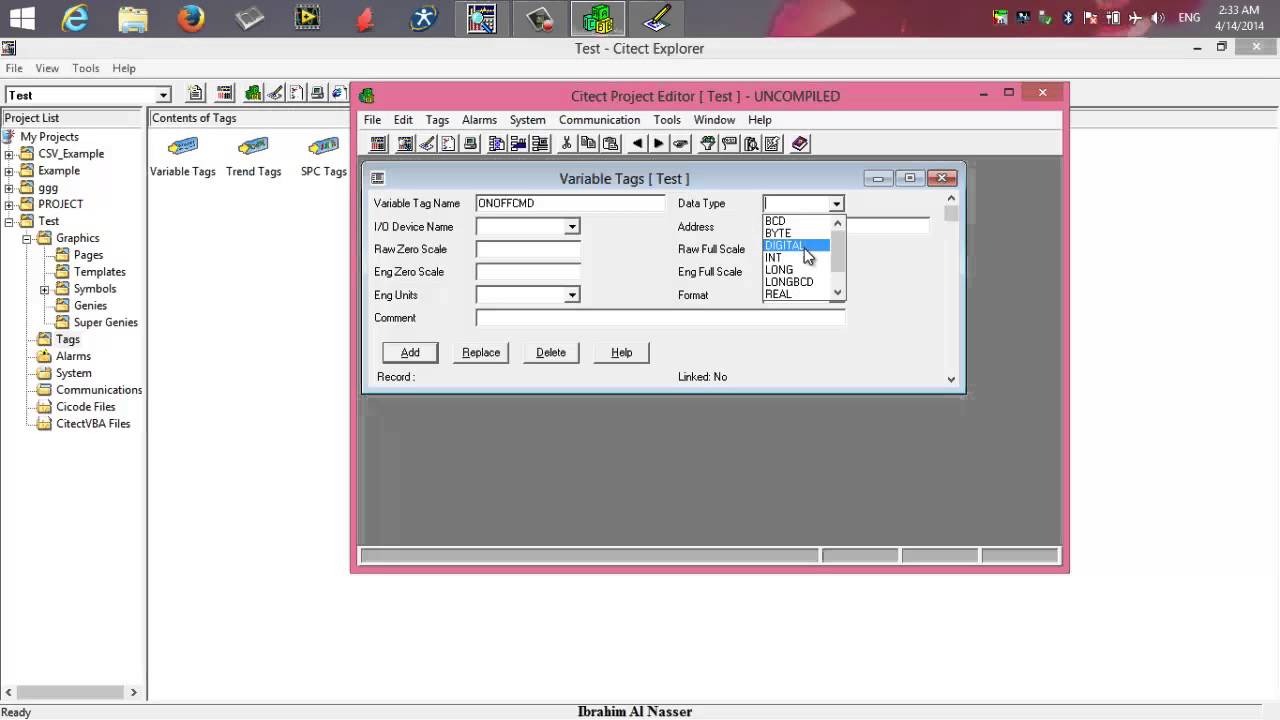Open File Explorer folder icon on taskbar

pos(132,18)
